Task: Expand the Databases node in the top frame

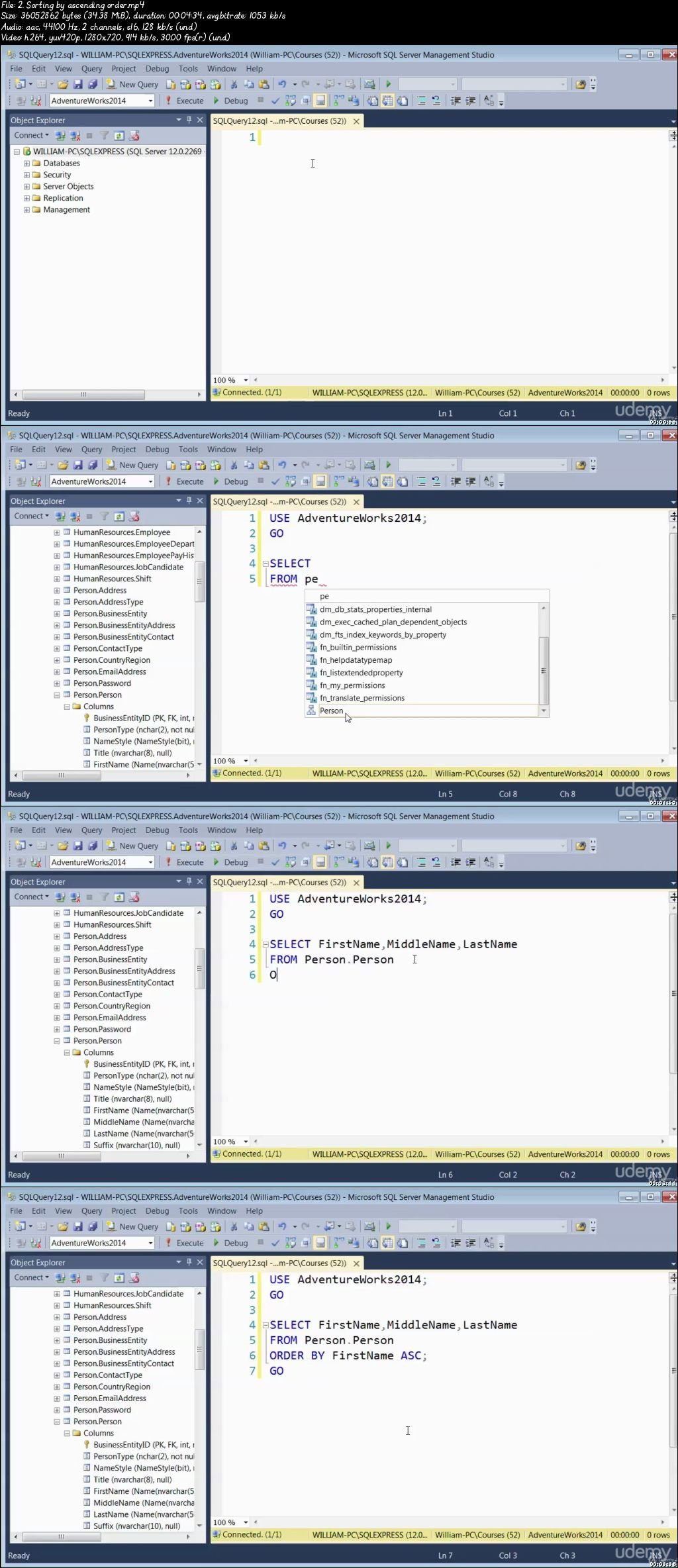Action: click(26, 164)
